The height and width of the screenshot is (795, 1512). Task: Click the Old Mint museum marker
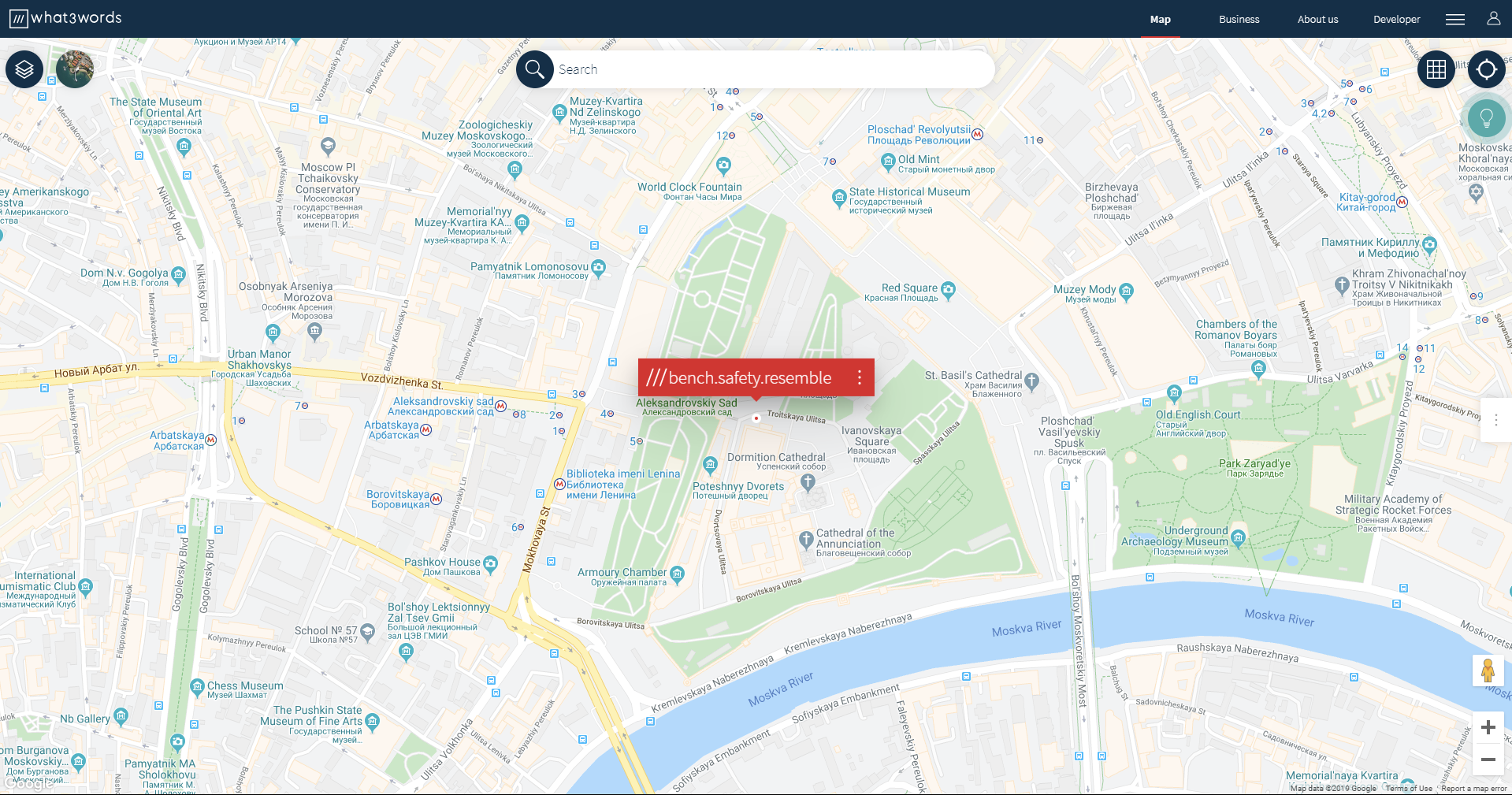889,161
